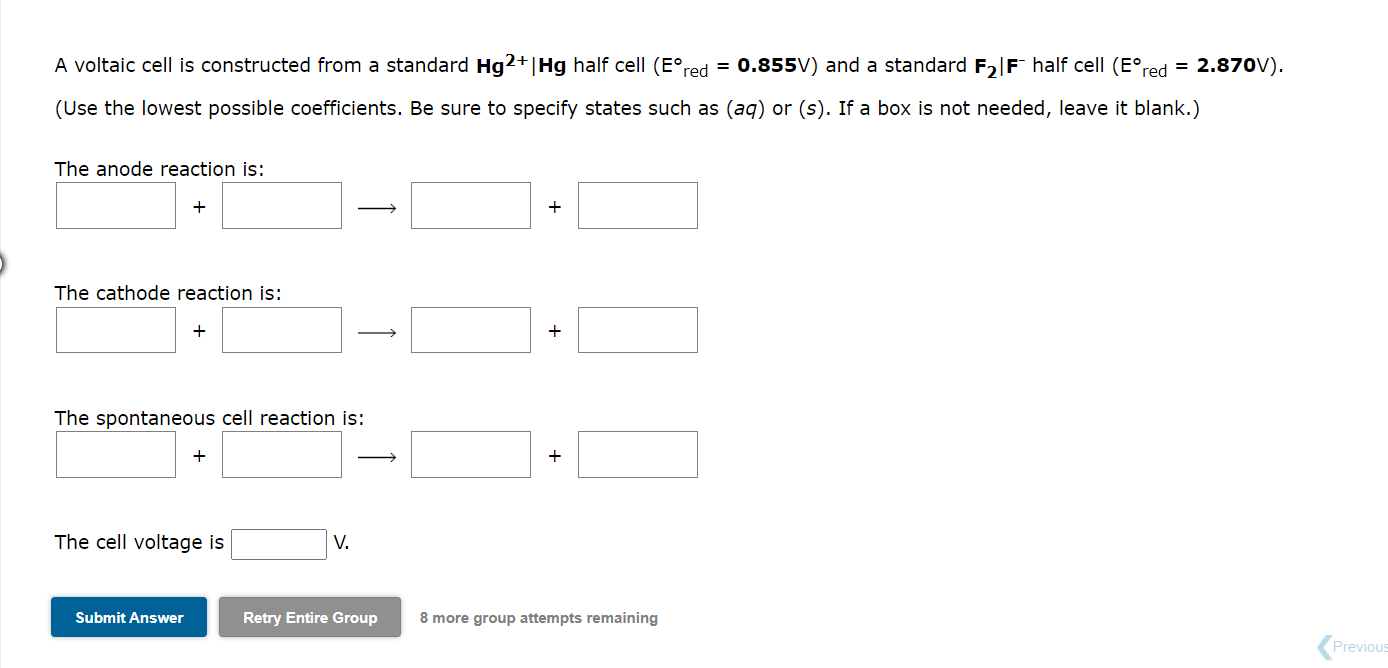Select the second anode reaction reactant box
Screen dimensions: 1388x668
[282, 206]
